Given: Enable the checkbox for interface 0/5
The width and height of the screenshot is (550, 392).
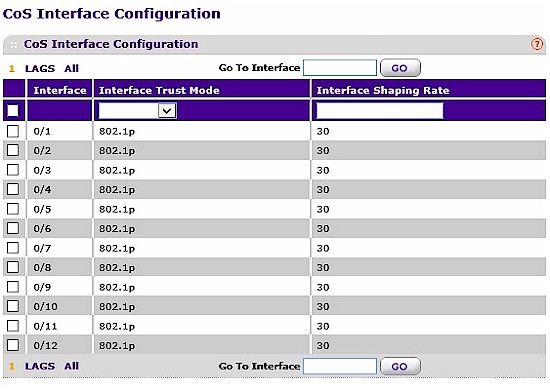Looking at the screenshot, I should pyautogui.click(x=13, y=209).
